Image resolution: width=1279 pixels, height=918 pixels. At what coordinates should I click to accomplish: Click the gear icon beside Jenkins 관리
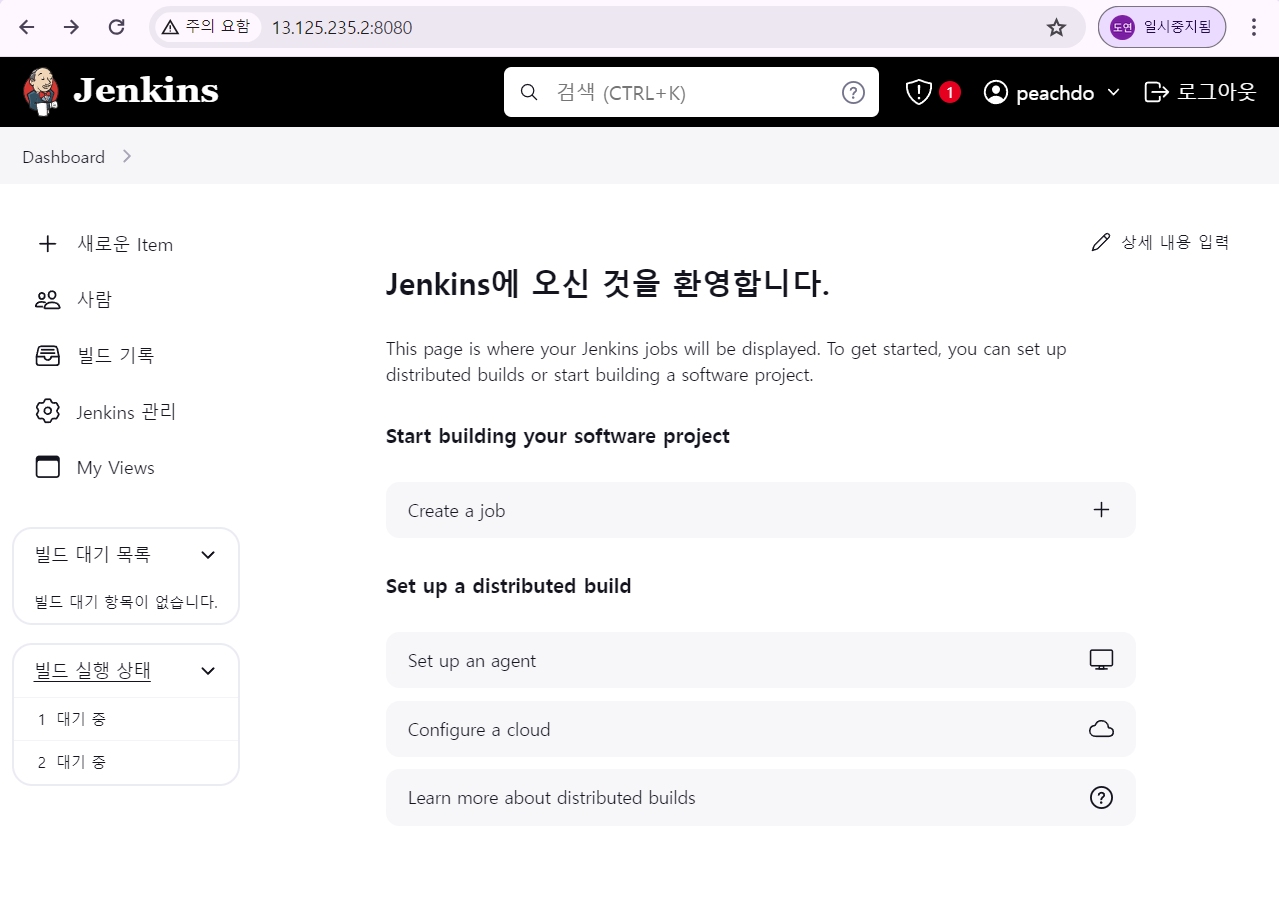point(47,411)
